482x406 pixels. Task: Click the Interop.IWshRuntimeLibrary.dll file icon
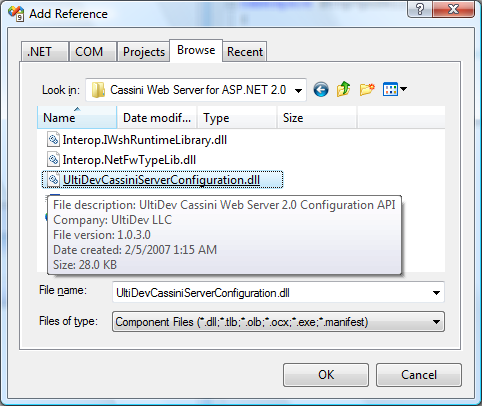[53, 139]
